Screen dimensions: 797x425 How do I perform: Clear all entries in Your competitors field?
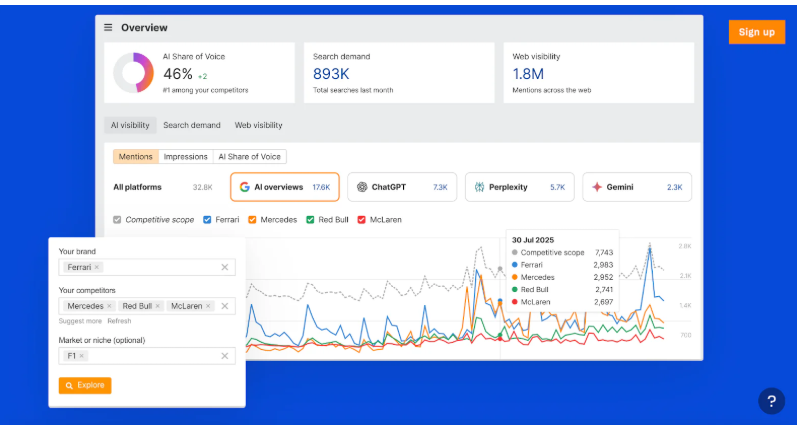pos(225,306)
